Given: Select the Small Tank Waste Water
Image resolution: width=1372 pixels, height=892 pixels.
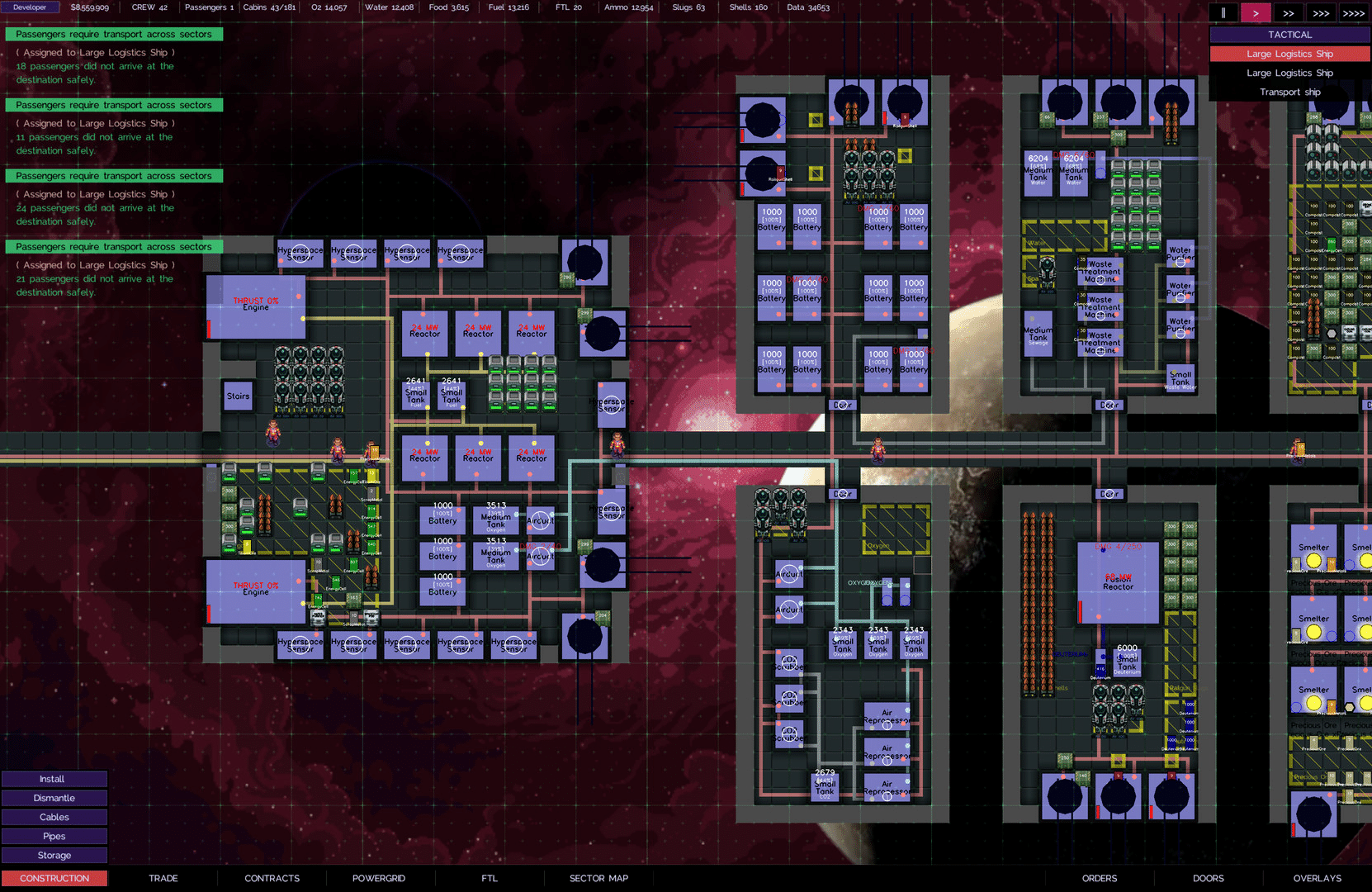Looking at the screenshot, I should [1180, 377].
